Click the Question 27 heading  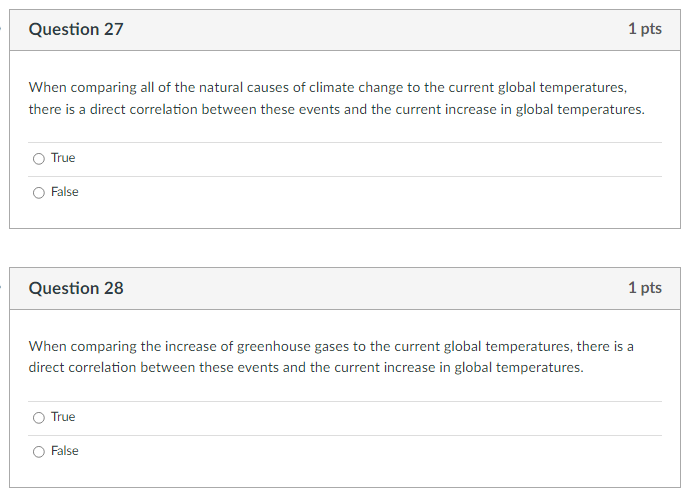pos(76,30)
